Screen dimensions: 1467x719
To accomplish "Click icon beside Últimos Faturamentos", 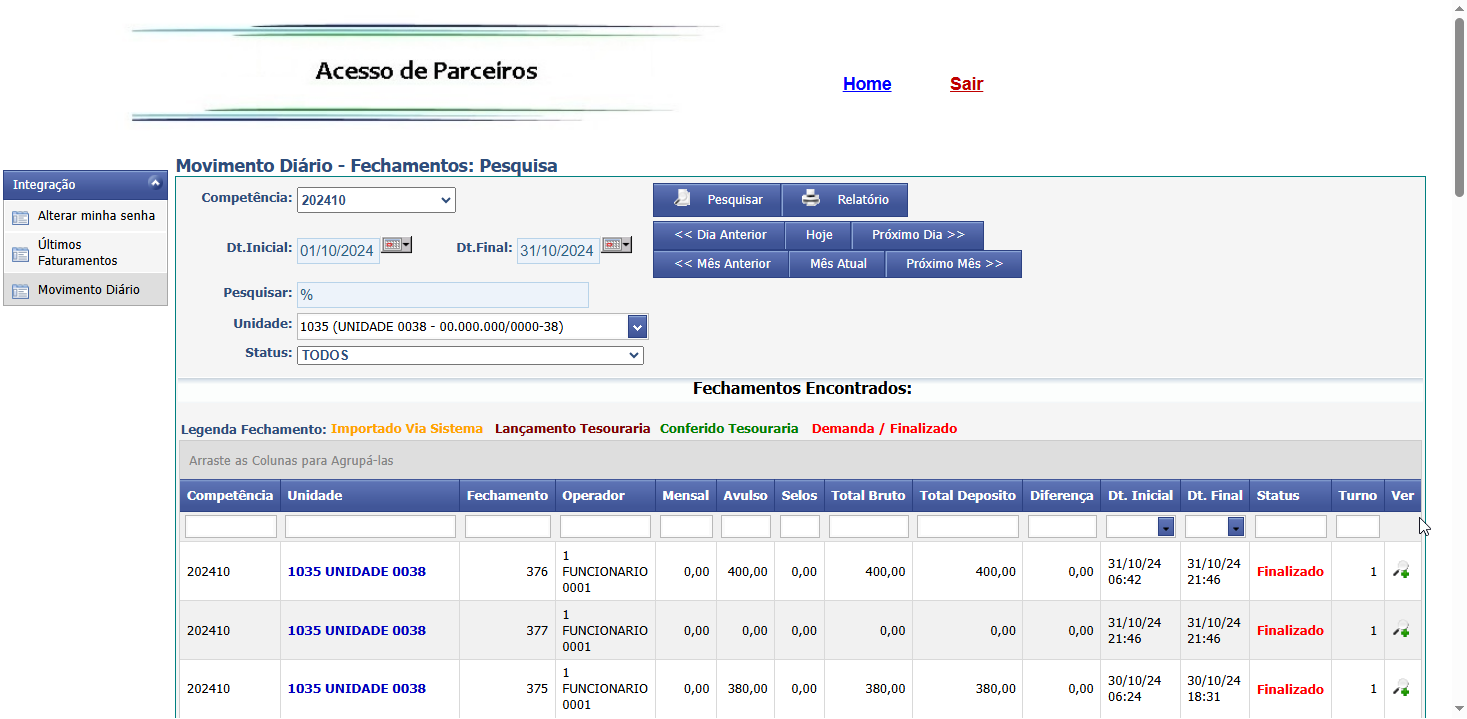I will (x=20, y=254).
